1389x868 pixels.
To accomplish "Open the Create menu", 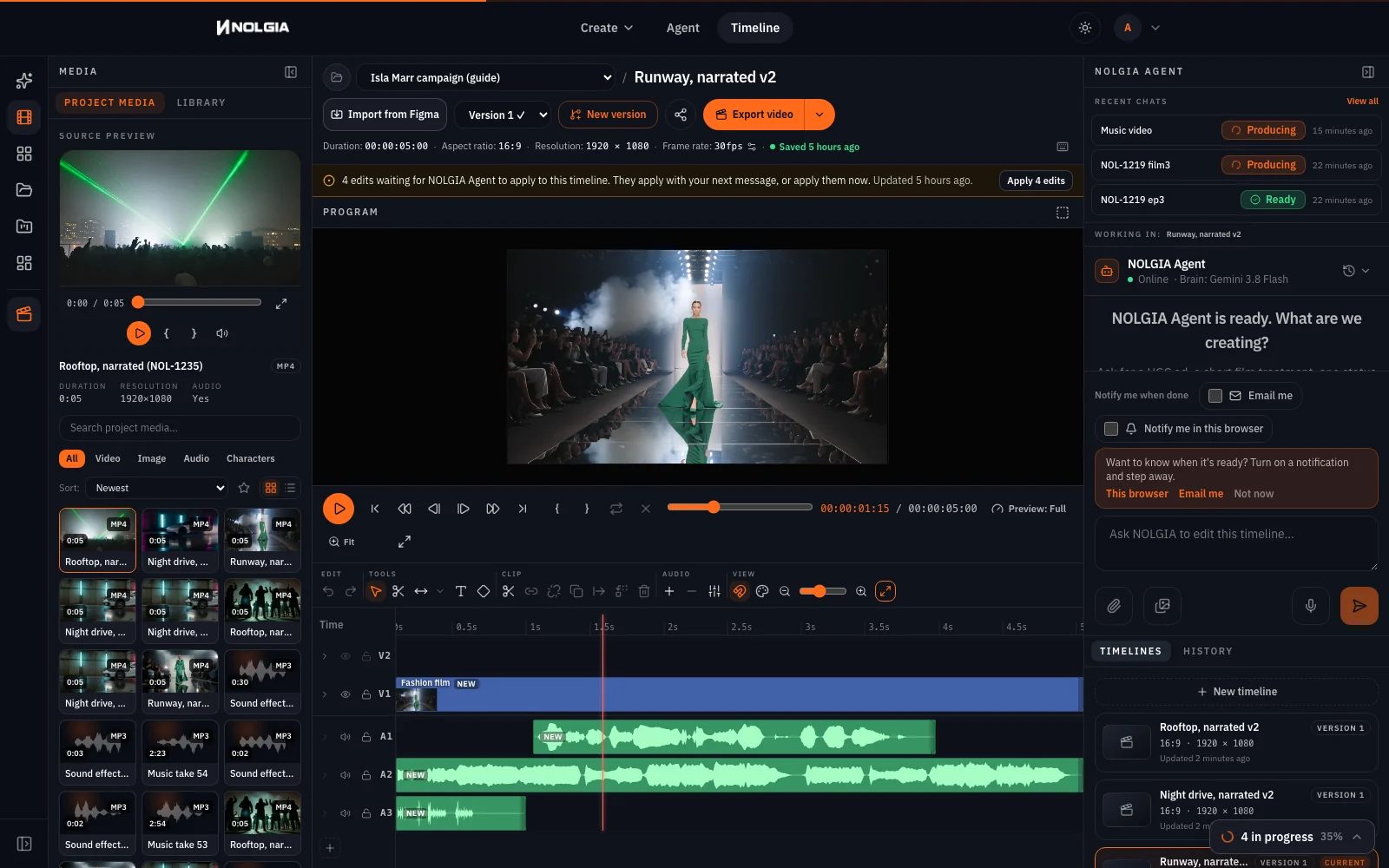I will pos(607,28).
